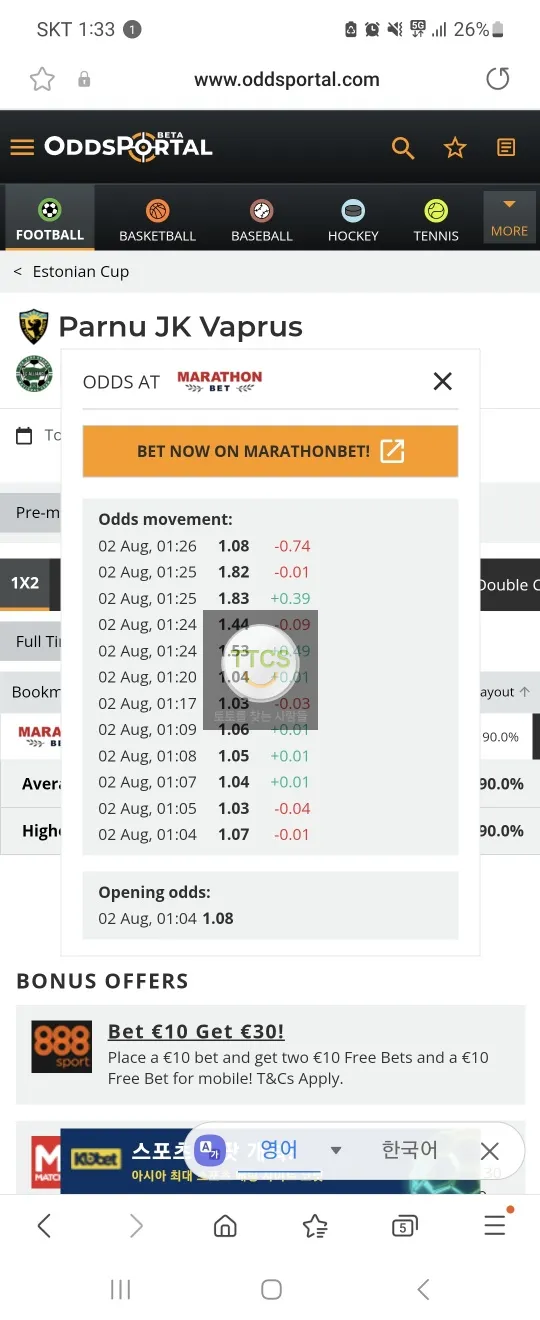Tap the www.oddsportal.com address bar
540x1320 pixels.
287,80
